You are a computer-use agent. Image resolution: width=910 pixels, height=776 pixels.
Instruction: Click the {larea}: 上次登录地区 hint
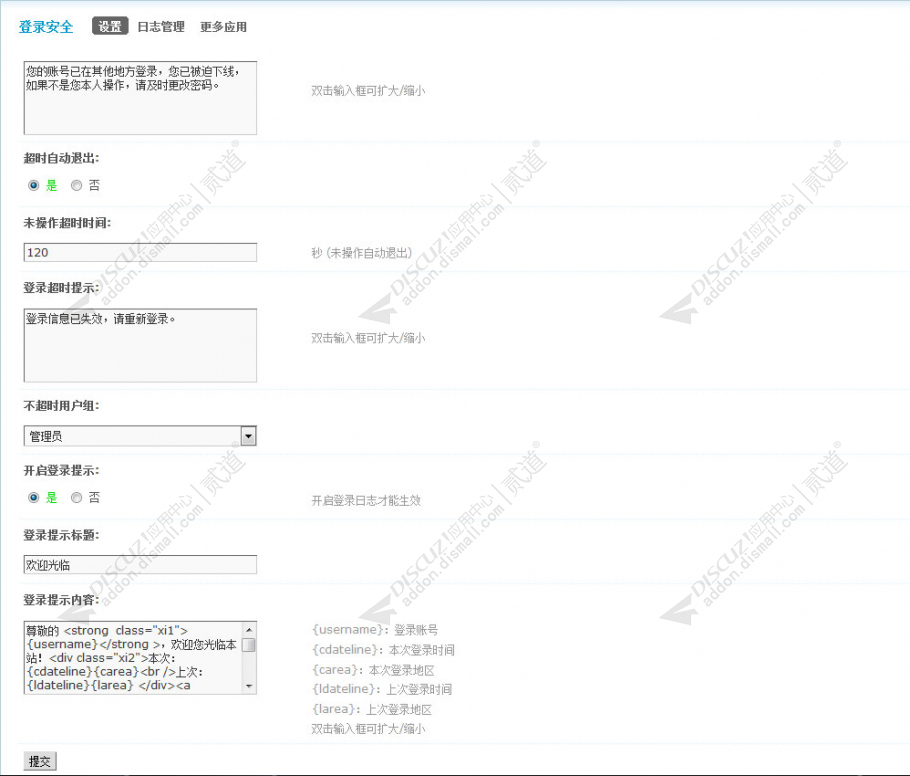(x=371, y=709)
